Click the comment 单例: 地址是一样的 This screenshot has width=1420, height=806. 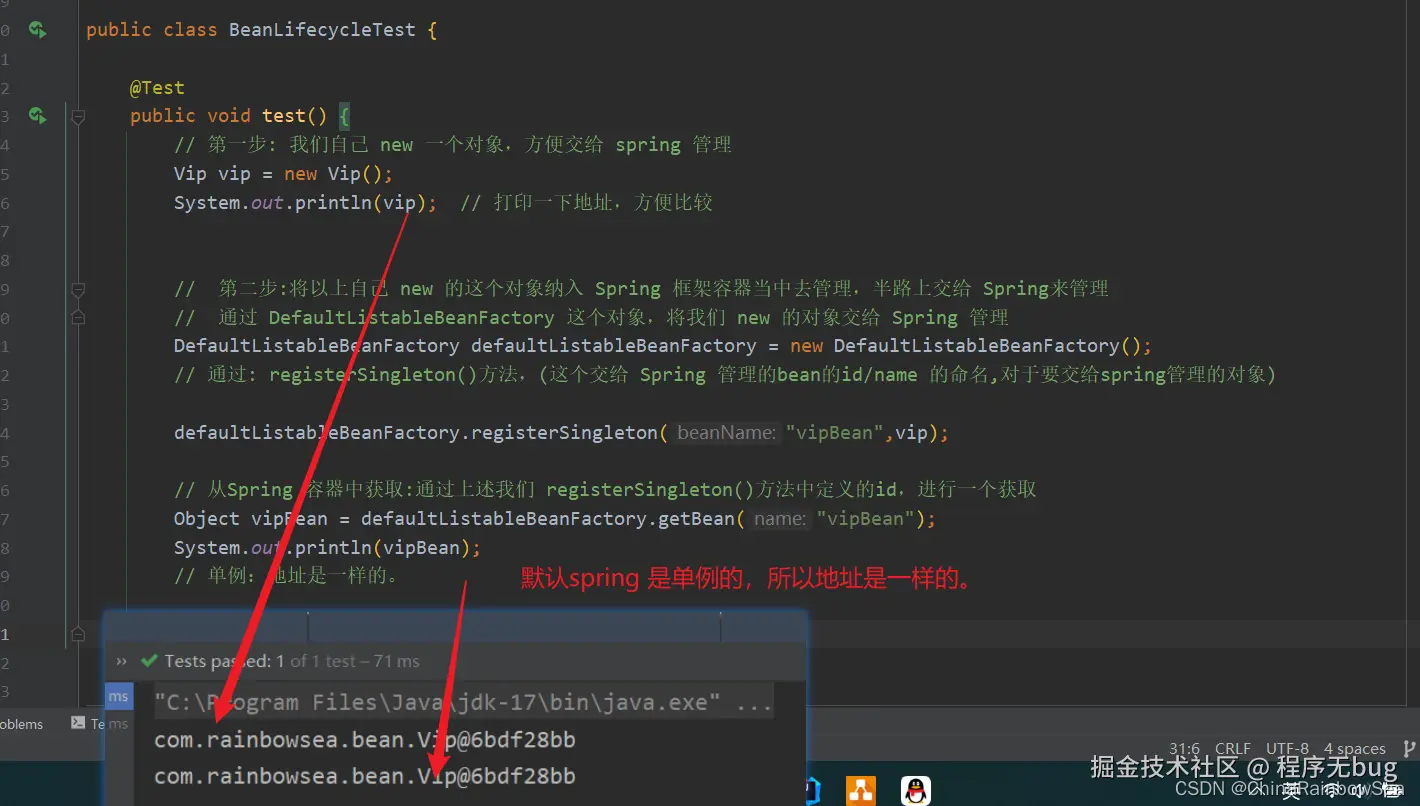[x=287, y=577]
